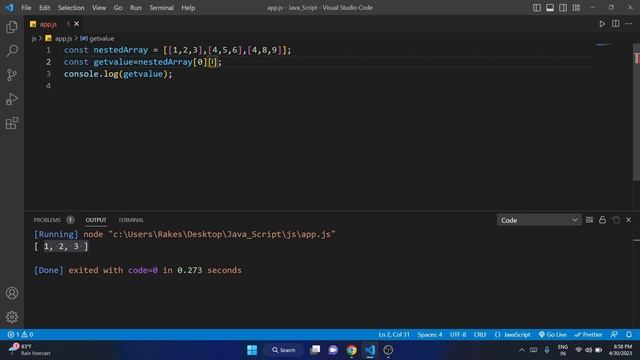Toggle the secondary sidebar layout icon
Image resolution: width=640 pixels, height=360 pixels.
point(563,8)
